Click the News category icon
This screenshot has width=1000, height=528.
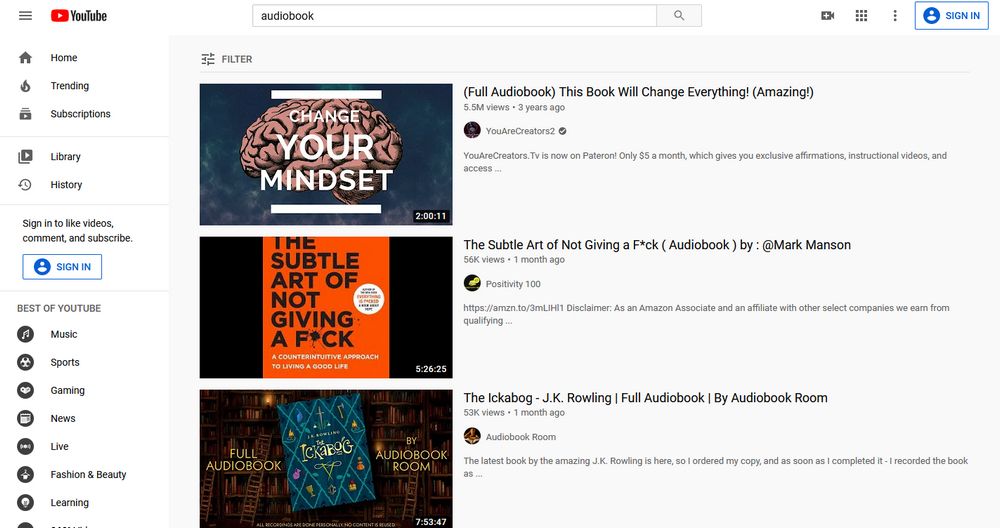[26, 418]
